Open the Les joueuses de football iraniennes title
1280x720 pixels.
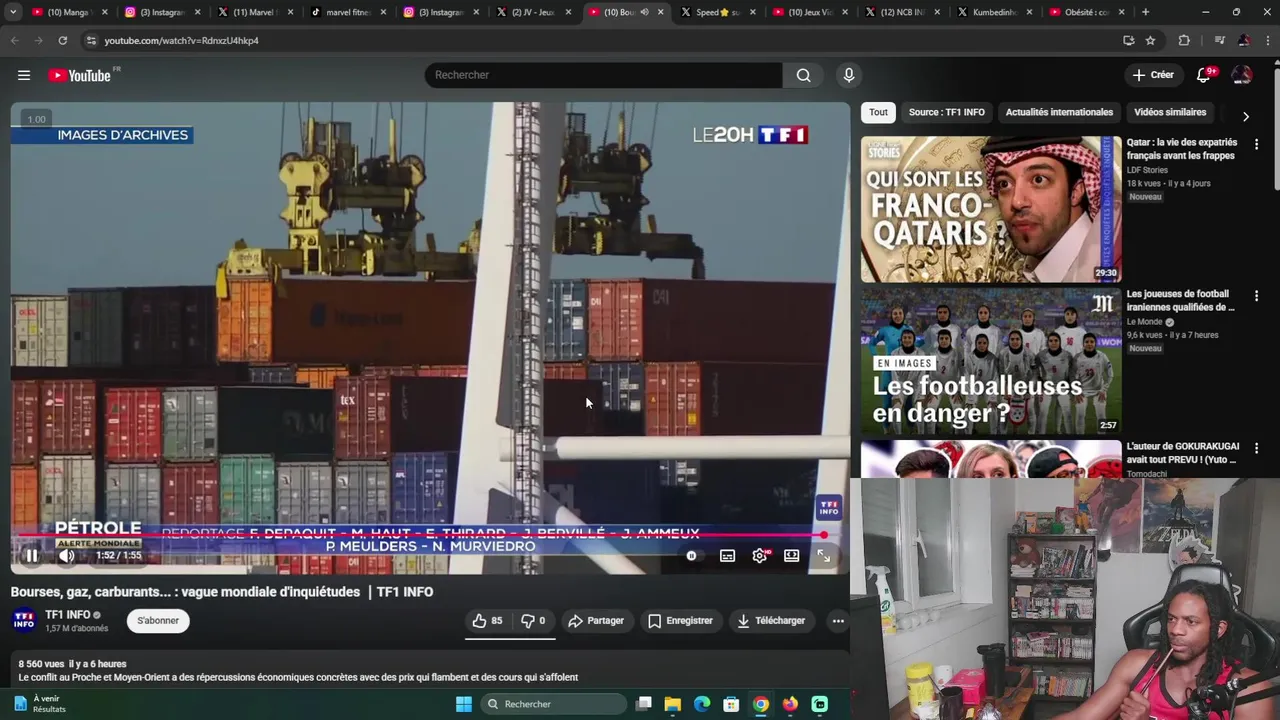(x=1181, y=300)
